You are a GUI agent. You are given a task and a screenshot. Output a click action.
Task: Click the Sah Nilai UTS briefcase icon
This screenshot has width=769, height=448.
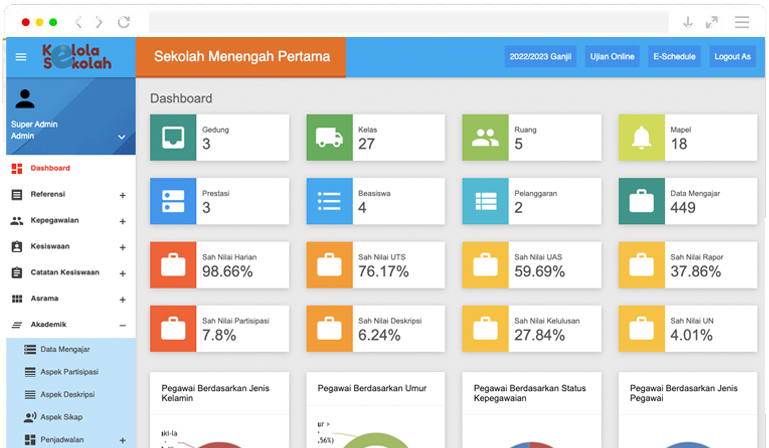tap(329, 264)
